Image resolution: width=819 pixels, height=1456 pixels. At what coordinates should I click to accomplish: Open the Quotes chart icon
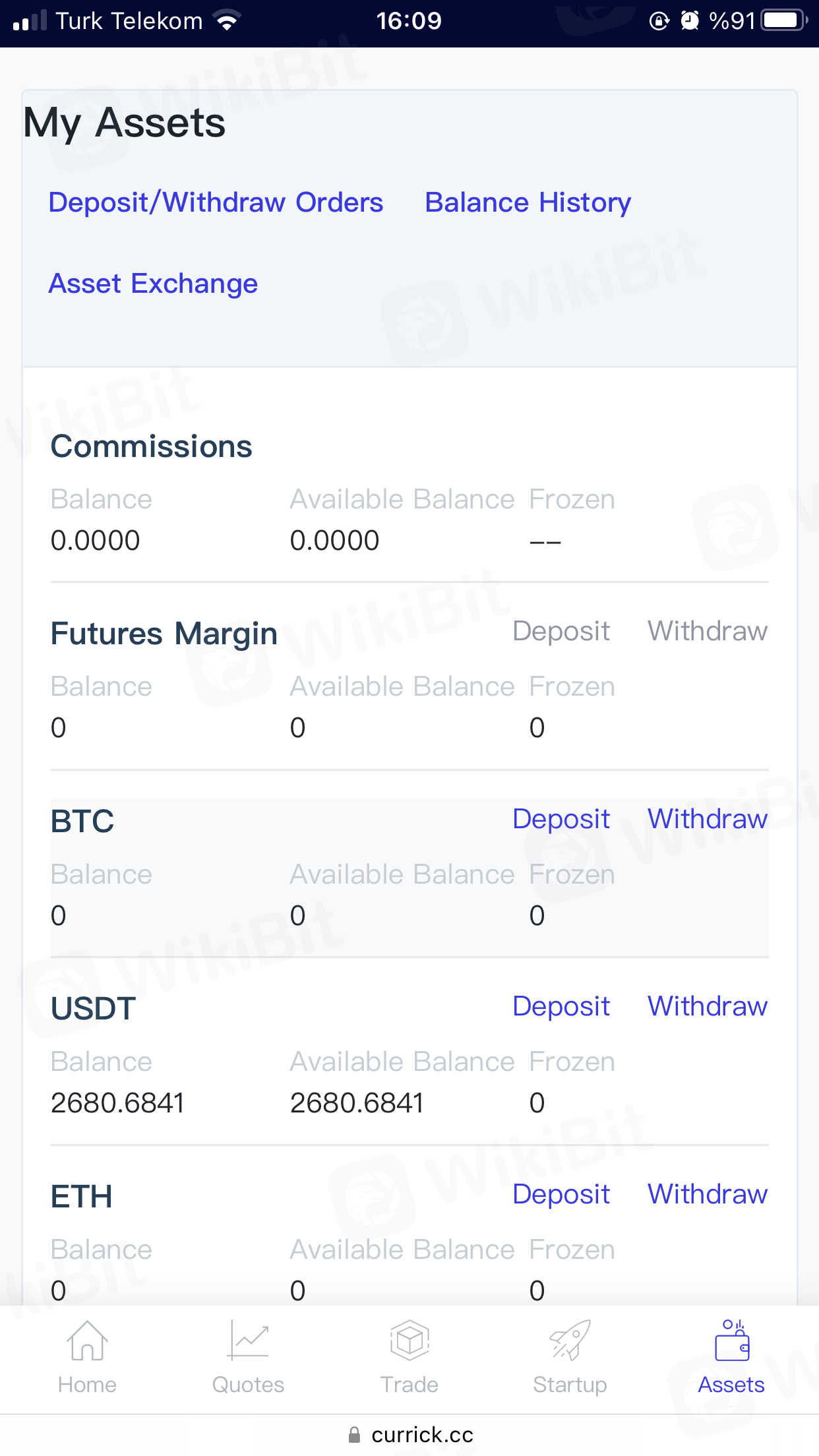[x=248, y=1341]
